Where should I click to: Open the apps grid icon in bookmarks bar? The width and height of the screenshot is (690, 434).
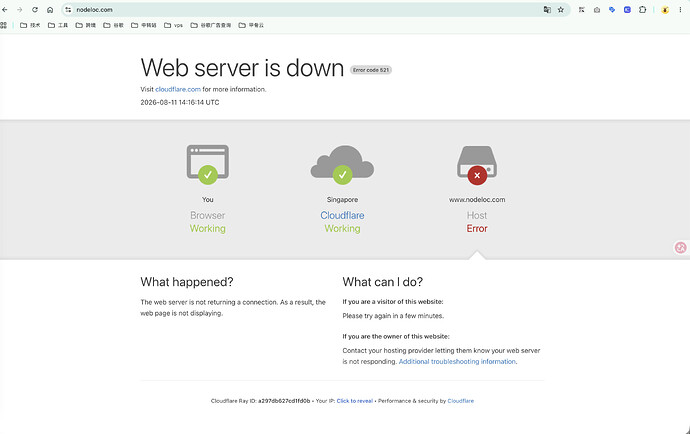(x=4, y=25)
